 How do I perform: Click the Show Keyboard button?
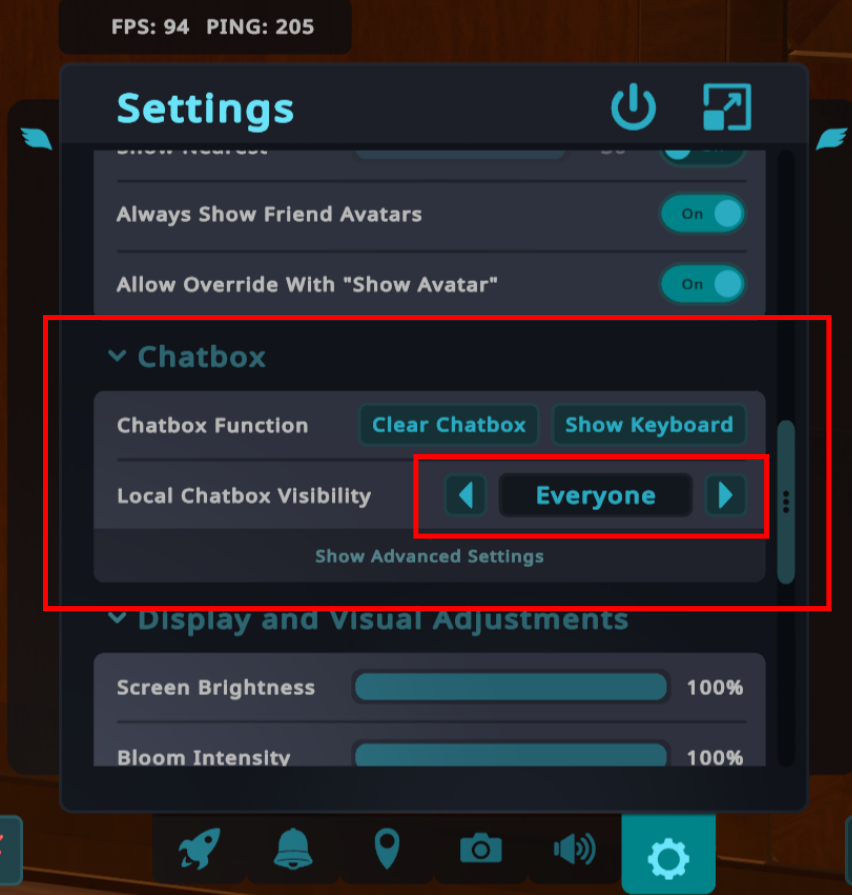(649, 425)
